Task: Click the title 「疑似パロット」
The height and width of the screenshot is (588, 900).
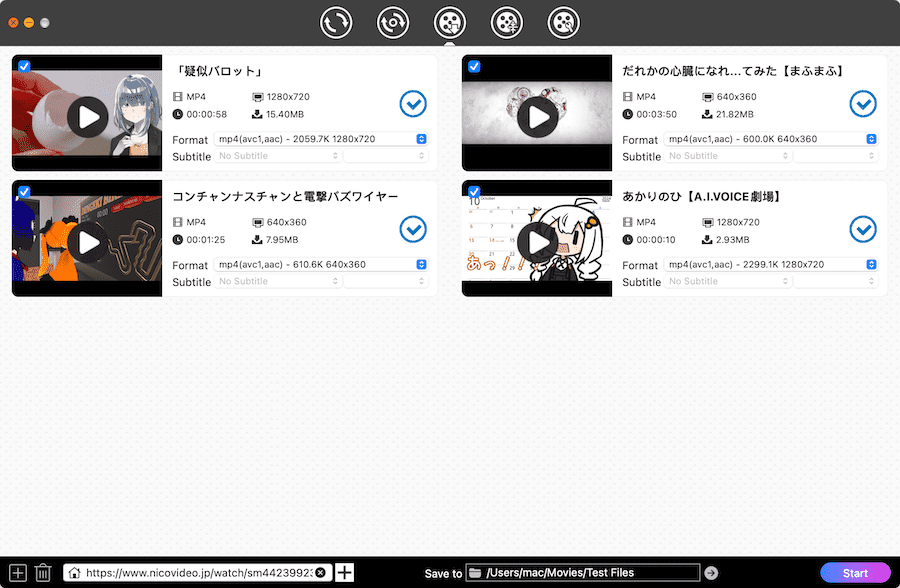Action: tap(218, 71)
